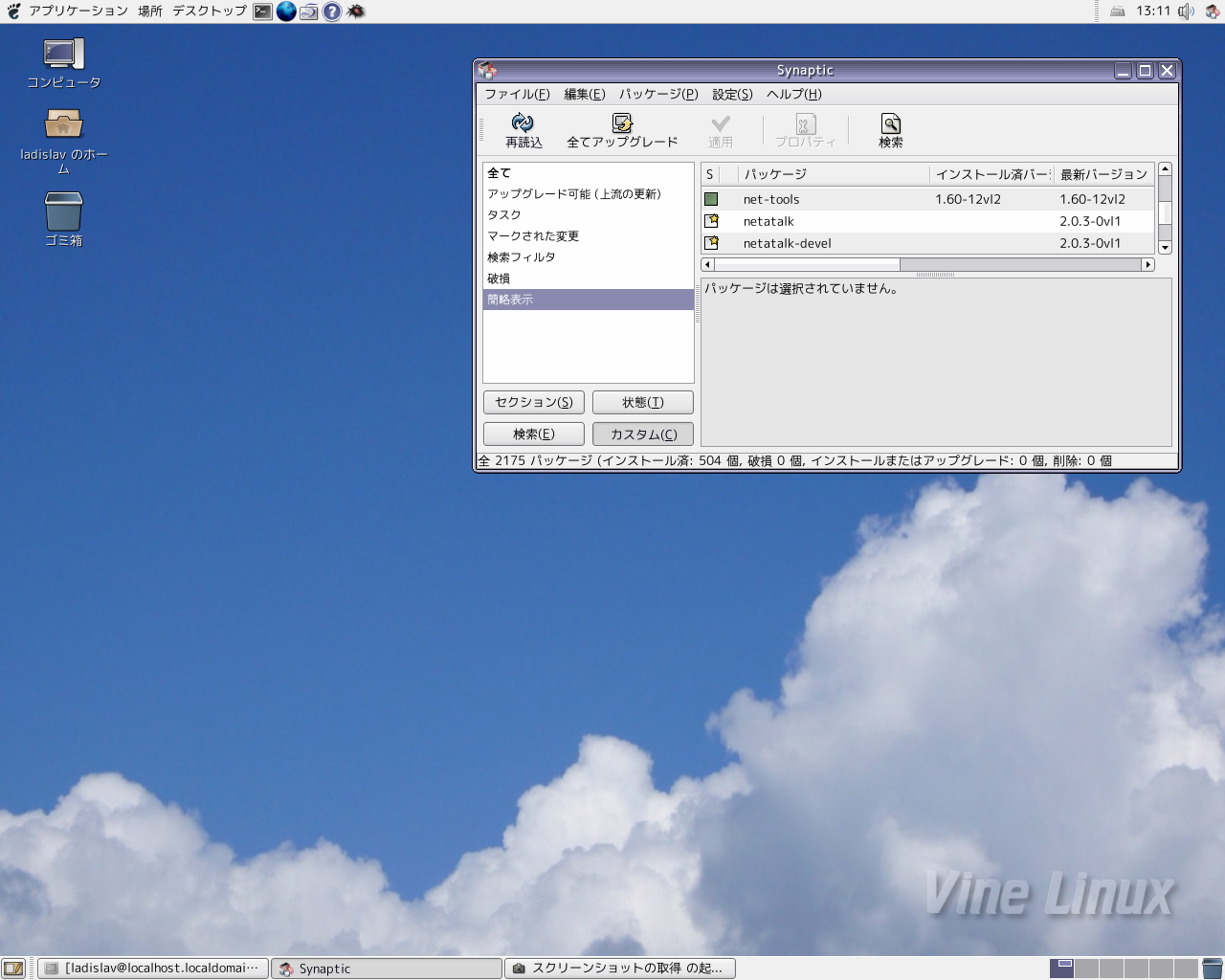Image resolution: width=1225 pixels, height=980 pixels.
Task: Select 破損 filter entry
Action: coord(589,278)
